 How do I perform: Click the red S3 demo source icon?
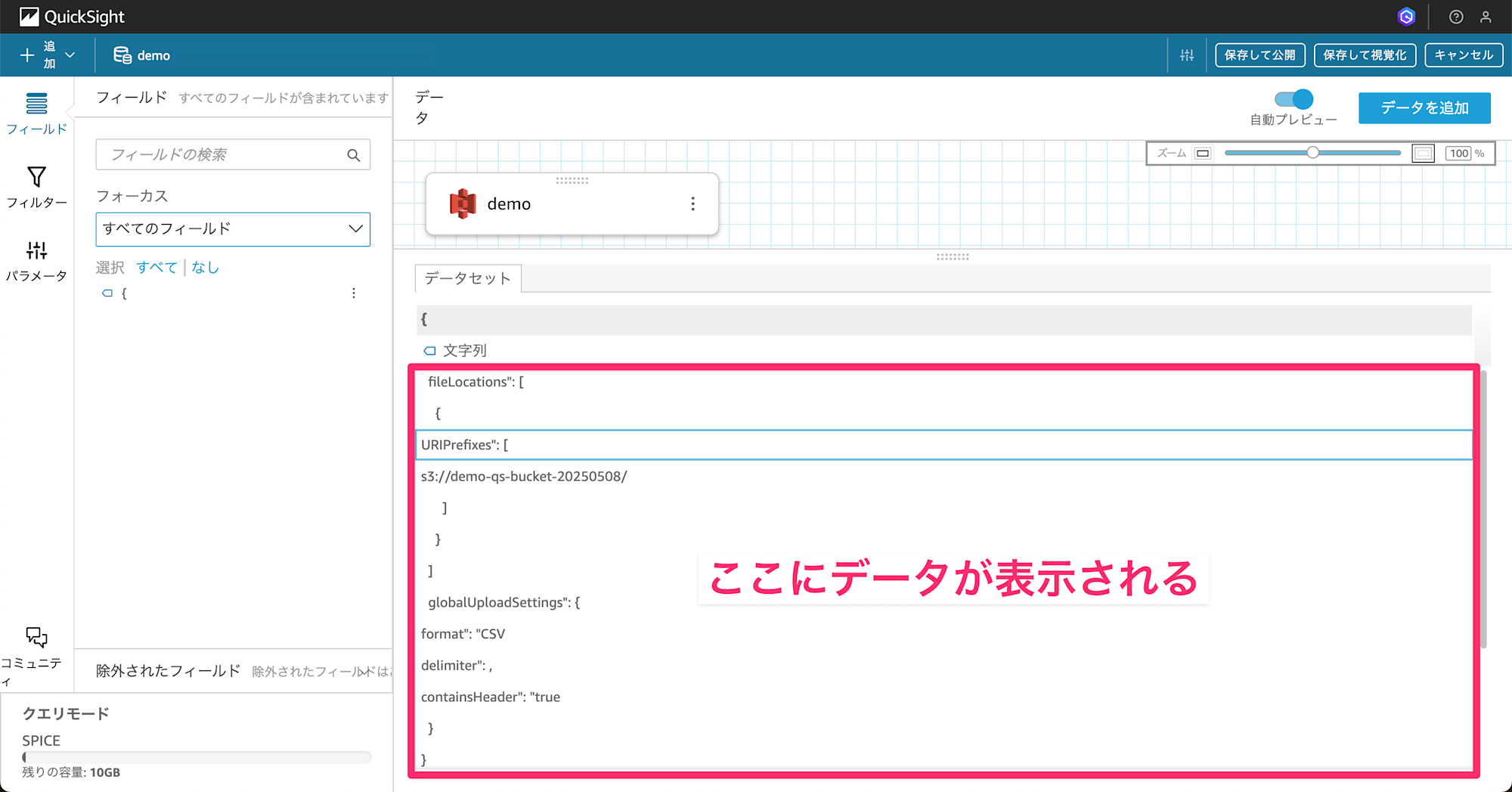coord(463,204)
